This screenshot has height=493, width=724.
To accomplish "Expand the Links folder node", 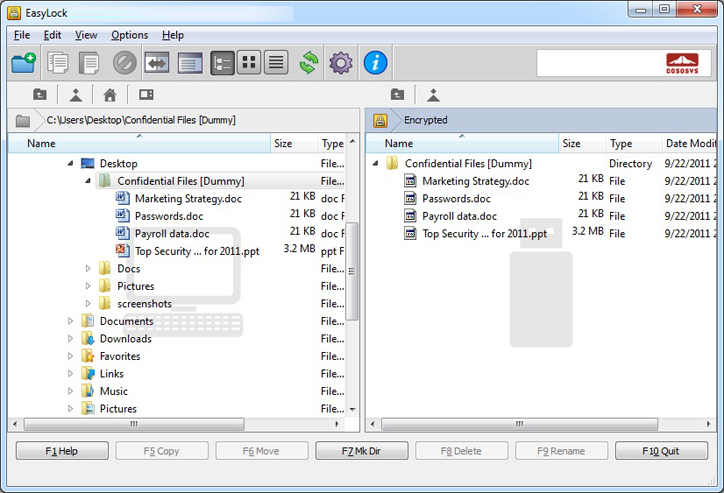I will coord(70,373).
